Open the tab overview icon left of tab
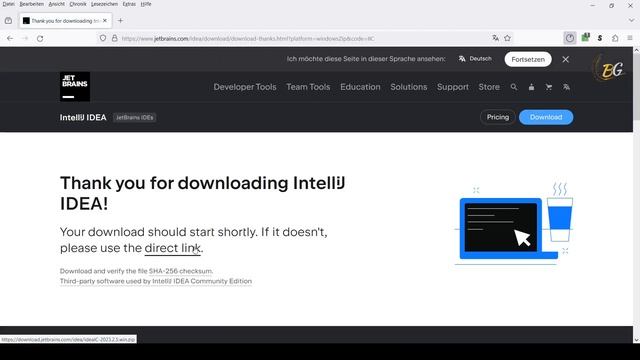Viewport: 640px width, 360px height. (8, 20)
